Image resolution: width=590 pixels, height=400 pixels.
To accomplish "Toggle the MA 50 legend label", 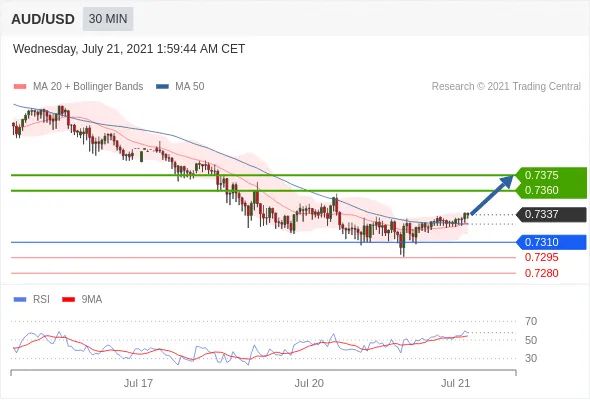I will [190, 87].
